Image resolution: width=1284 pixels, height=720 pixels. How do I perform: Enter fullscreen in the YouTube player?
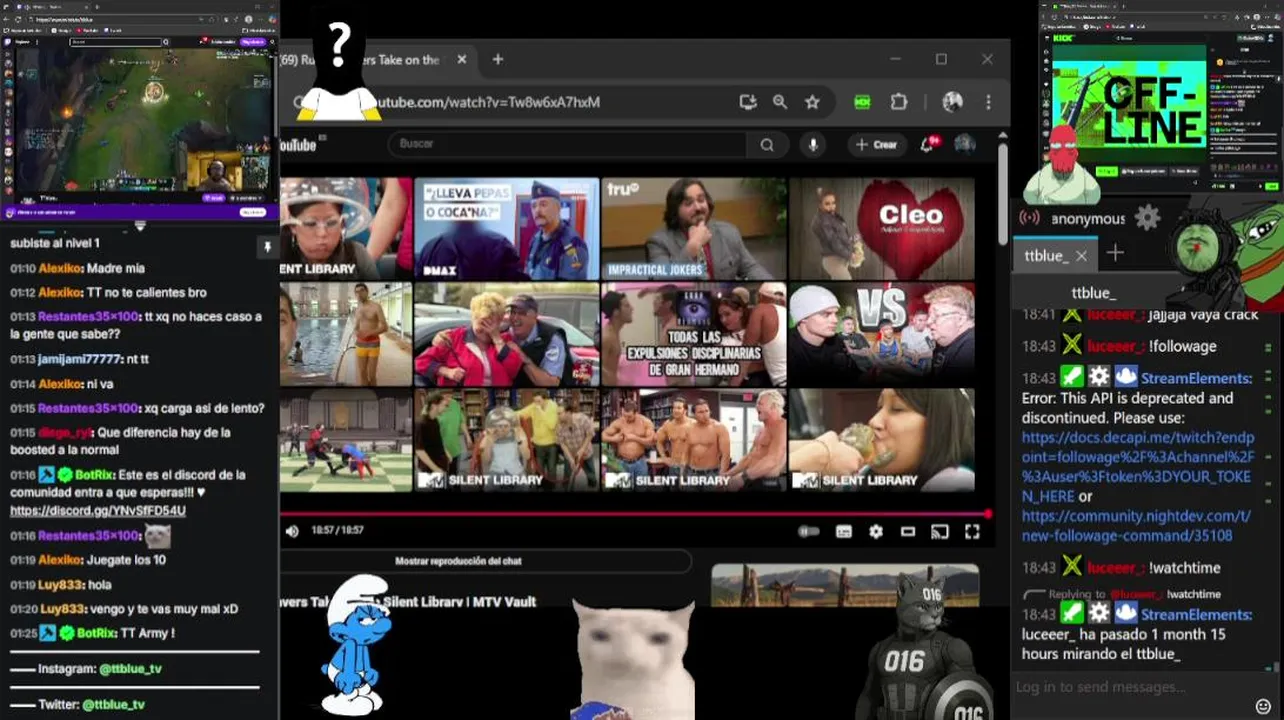pyautogui.click(x=972, y=532)
